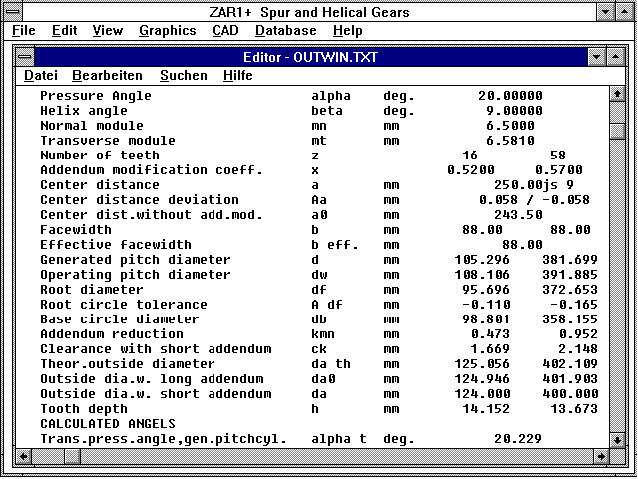This screenshot has height=479, width=638.
Task: Click the horizontal scrollbar thumb
Action: [x=72, y=456]
